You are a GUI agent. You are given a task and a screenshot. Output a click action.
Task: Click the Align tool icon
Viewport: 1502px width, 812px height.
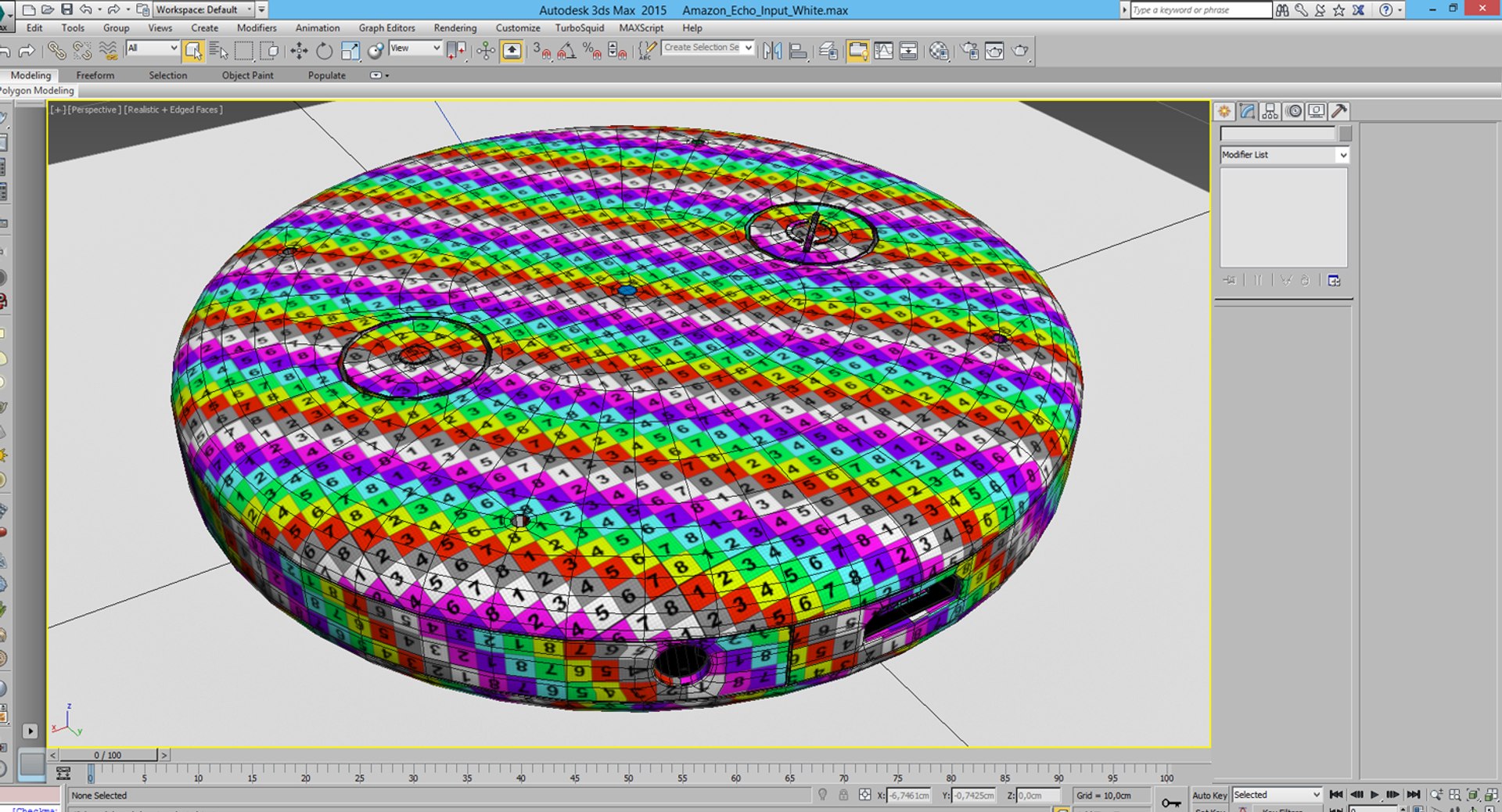798,51
